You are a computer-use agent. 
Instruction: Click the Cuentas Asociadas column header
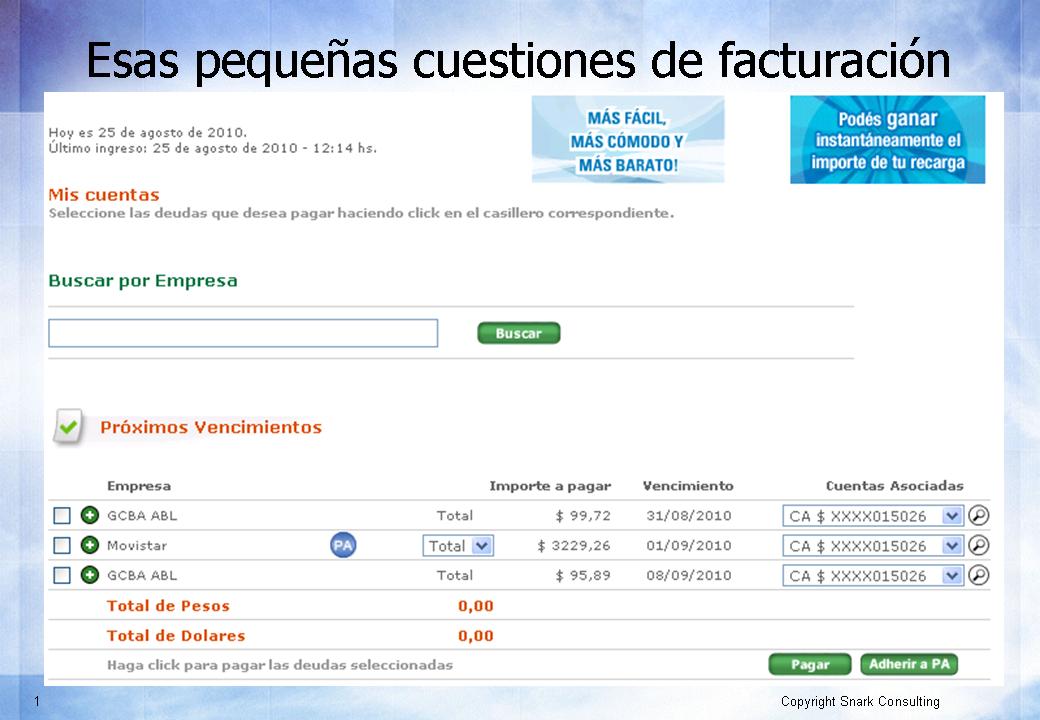895,486
